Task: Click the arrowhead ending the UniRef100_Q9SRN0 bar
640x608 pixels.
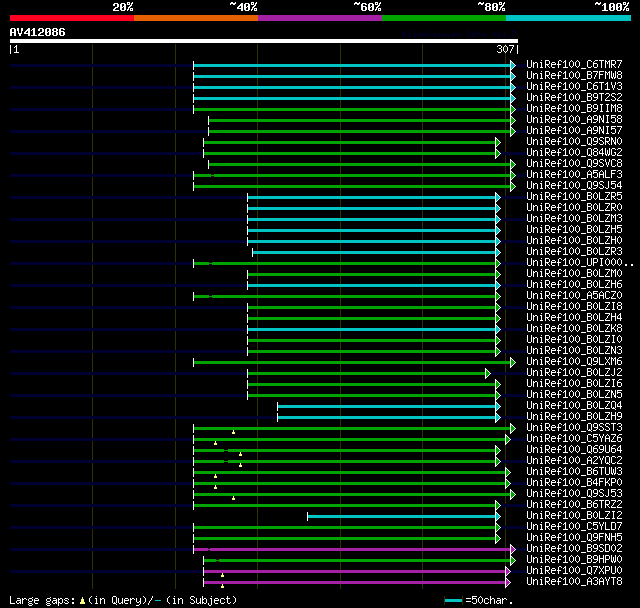Action: click(x=497, y=141)
